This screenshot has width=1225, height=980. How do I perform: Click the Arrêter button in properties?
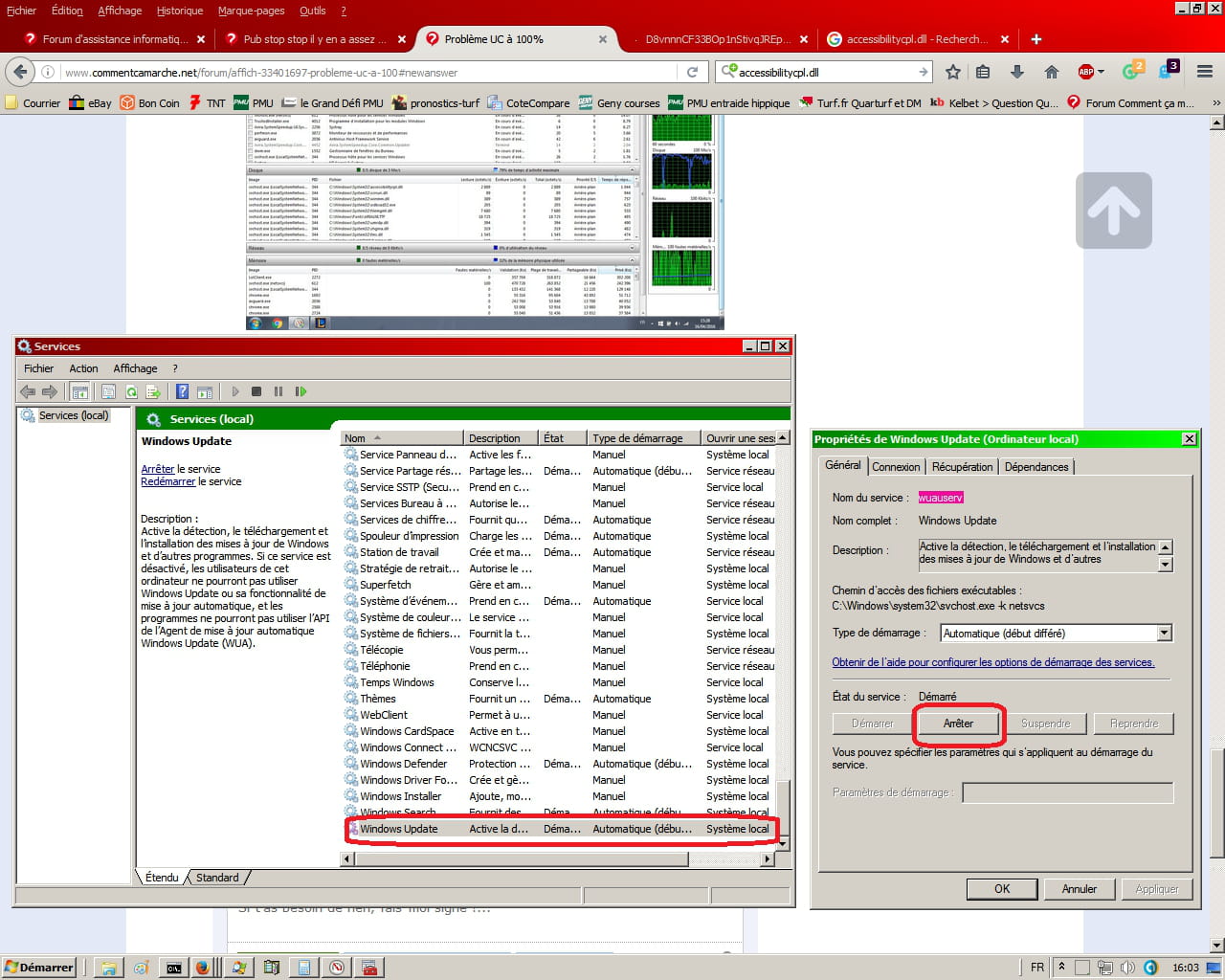pos(958,724)
